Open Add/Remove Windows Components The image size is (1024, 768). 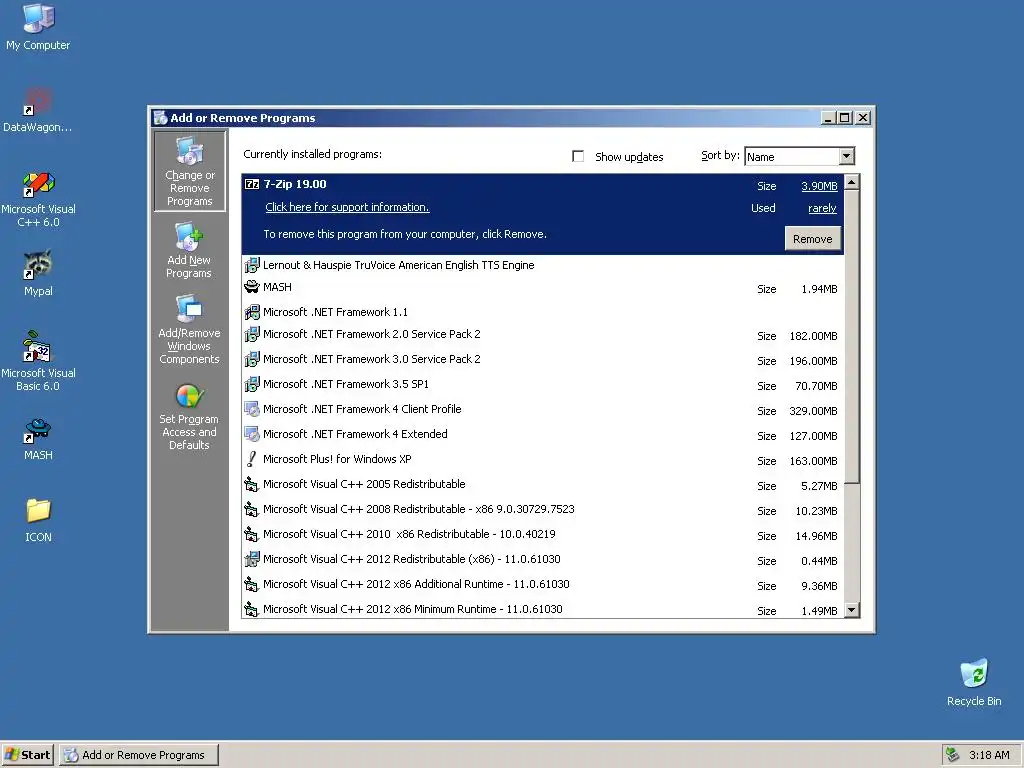point(189,329)
